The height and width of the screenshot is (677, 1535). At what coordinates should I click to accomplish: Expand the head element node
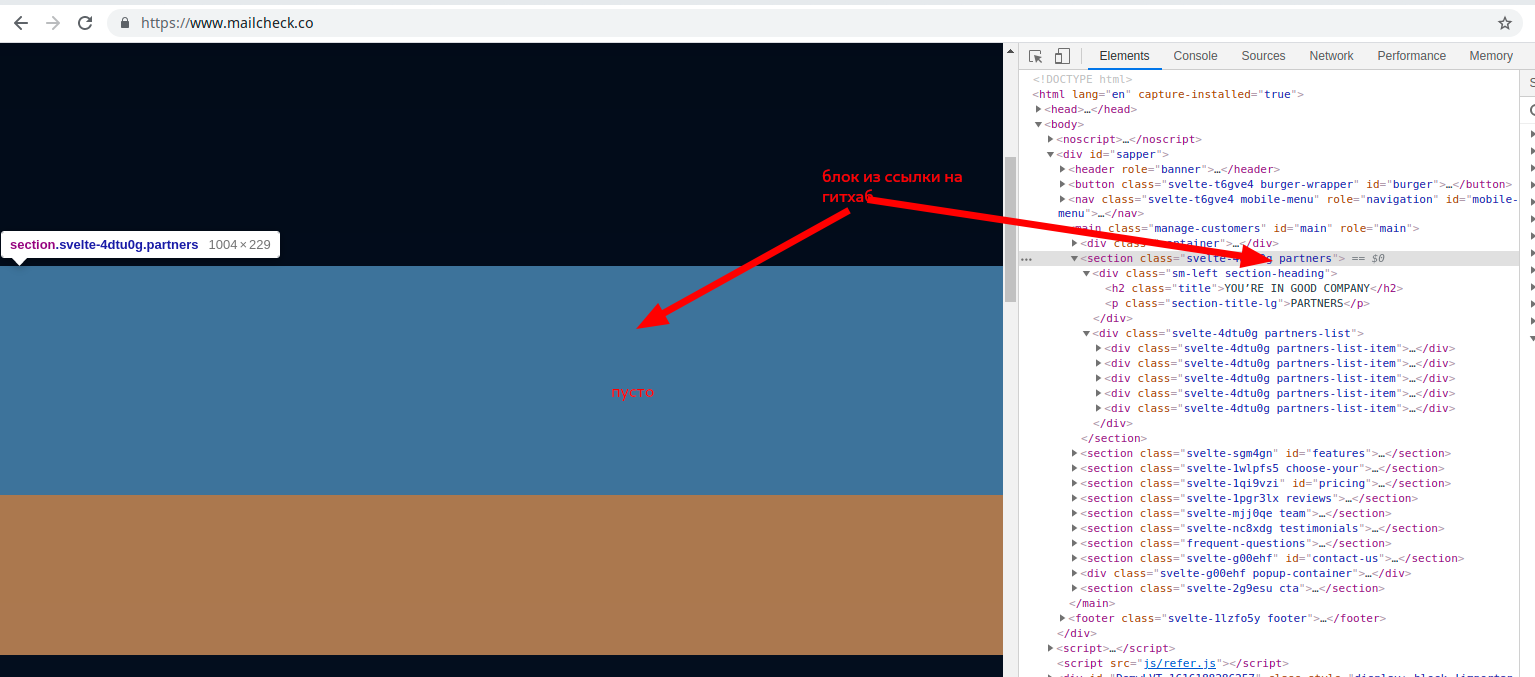click(x=1039, y=109)
